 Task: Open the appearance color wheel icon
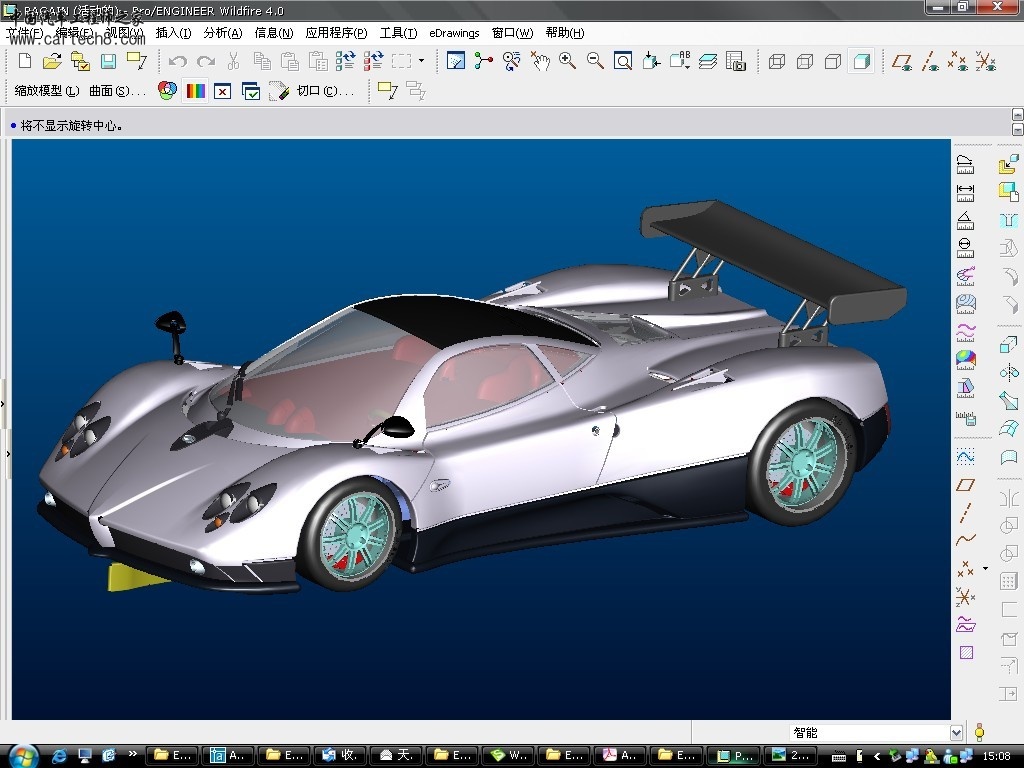click(167, 91)
